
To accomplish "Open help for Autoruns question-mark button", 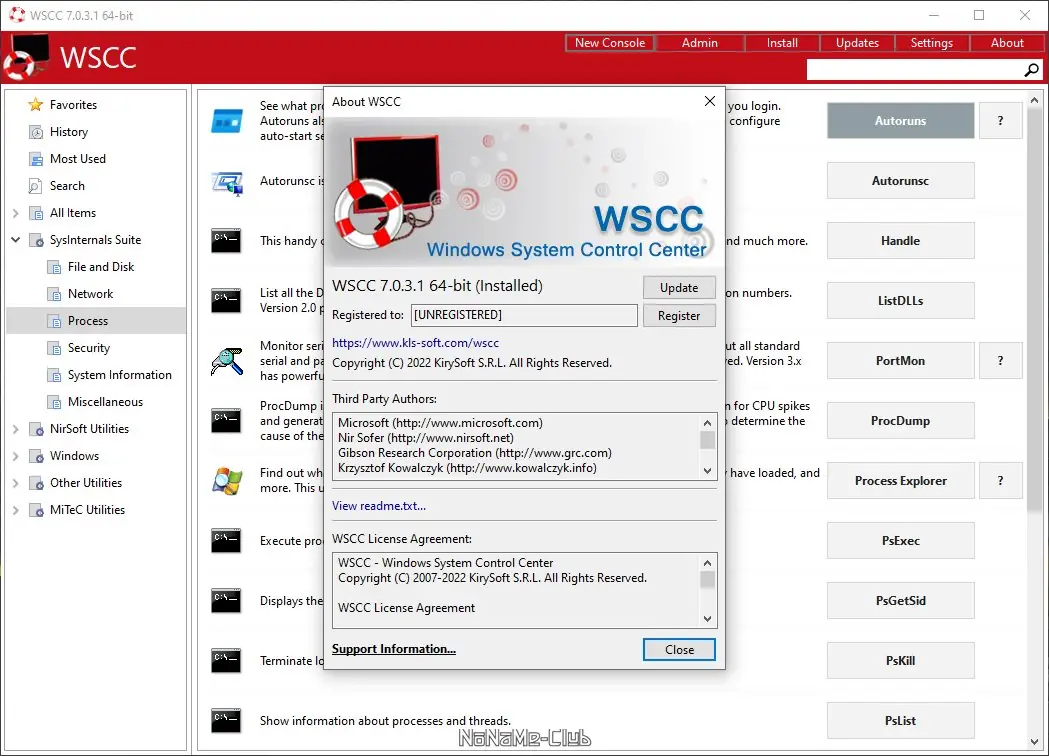I will point(1000,121).
